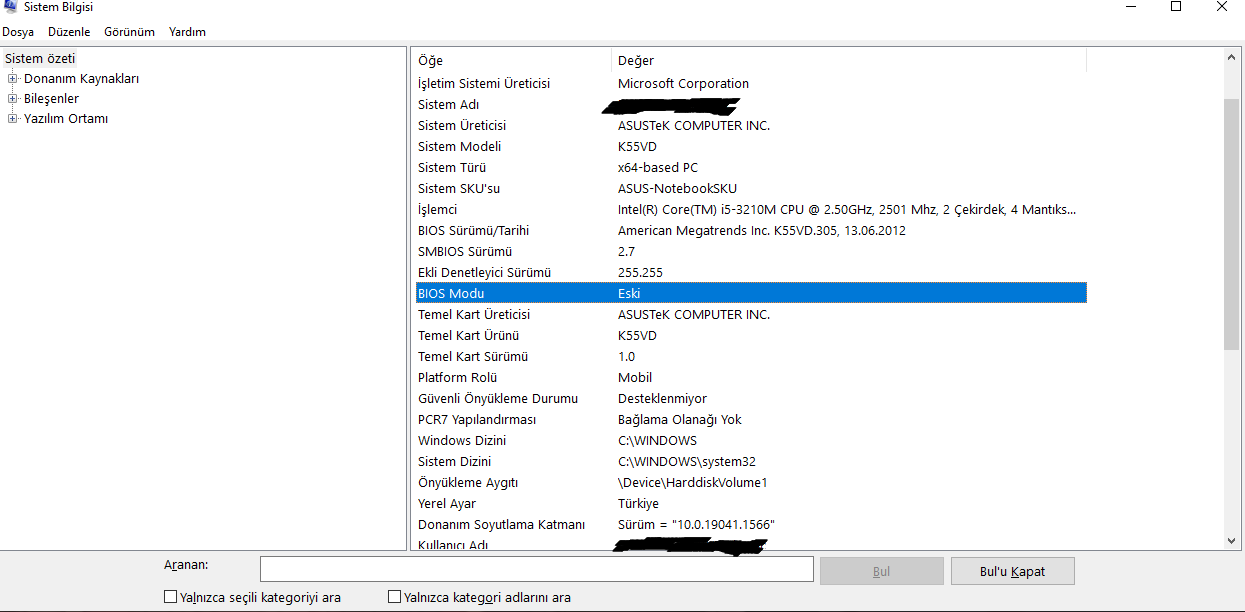The height and width of the screenshot is (612, 1245).
Task: Select the Yazılım Ortamı tree item
Action: (x=66, y=118)
